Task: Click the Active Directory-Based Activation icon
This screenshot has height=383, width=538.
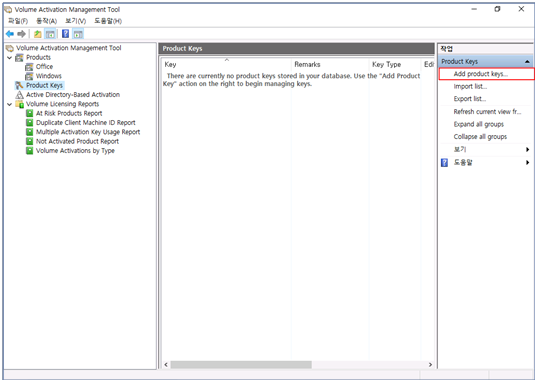Action: (20, 95)
